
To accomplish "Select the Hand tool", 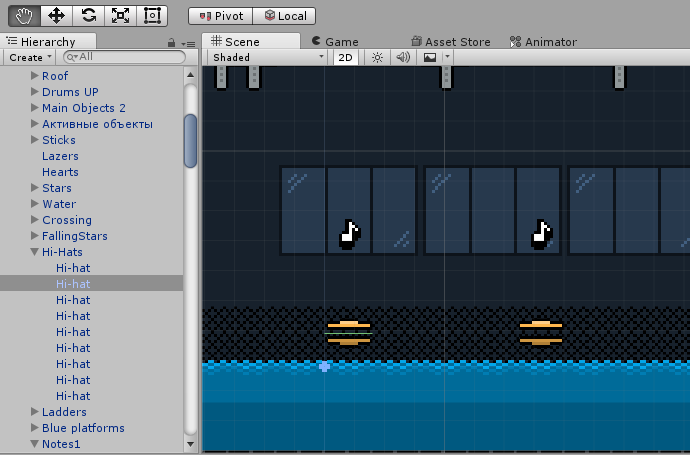I will 24,16.
